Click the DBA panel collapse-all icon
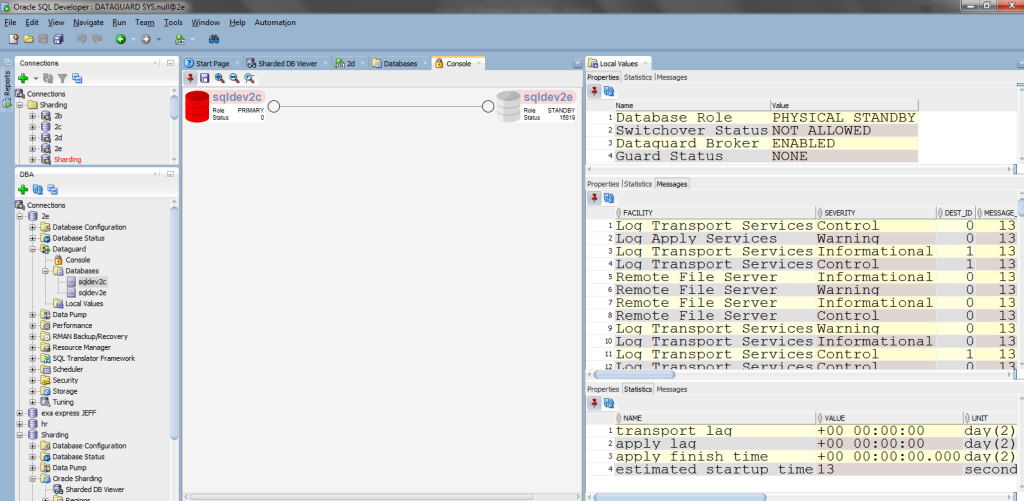1024x501 pixels. pyautogui.click(x=53, y=189)
